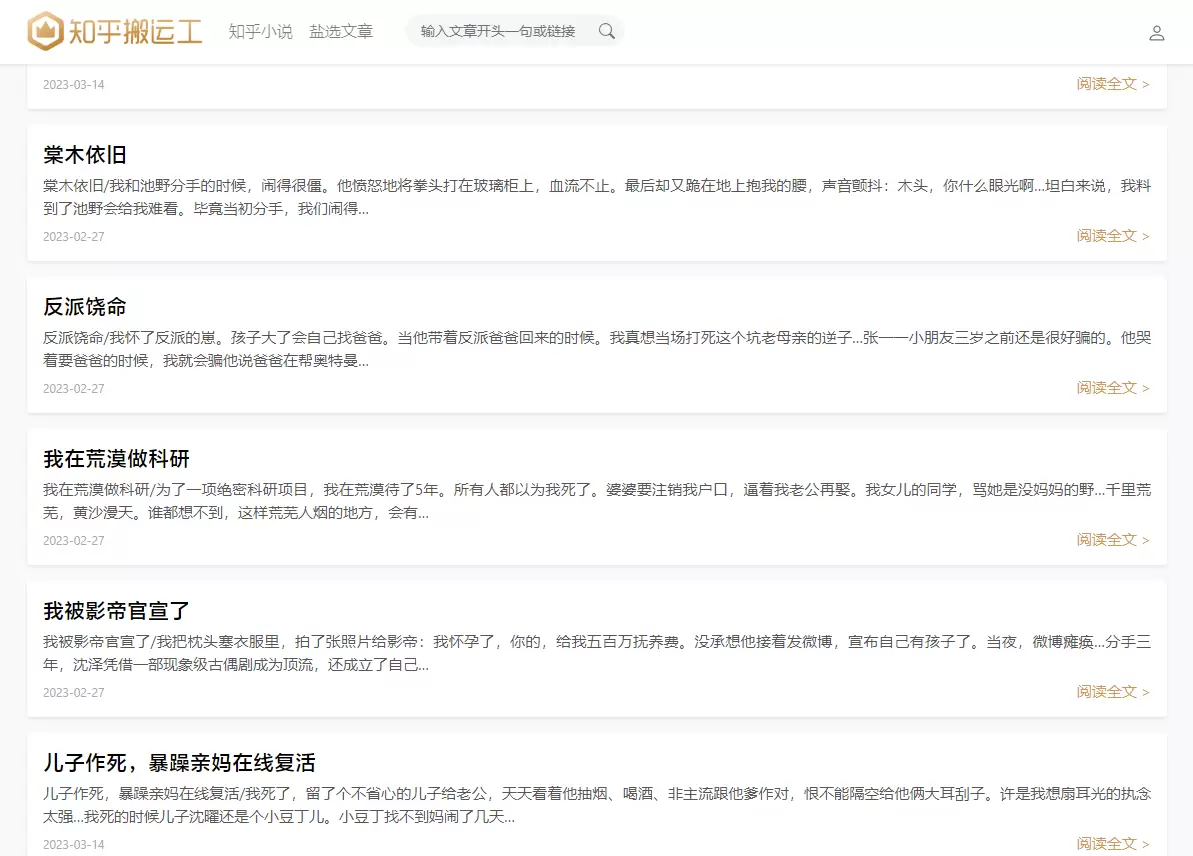
Task: Click the 2023-02-27 date under 棠木依旧
Action: click(x=74, y=237)
